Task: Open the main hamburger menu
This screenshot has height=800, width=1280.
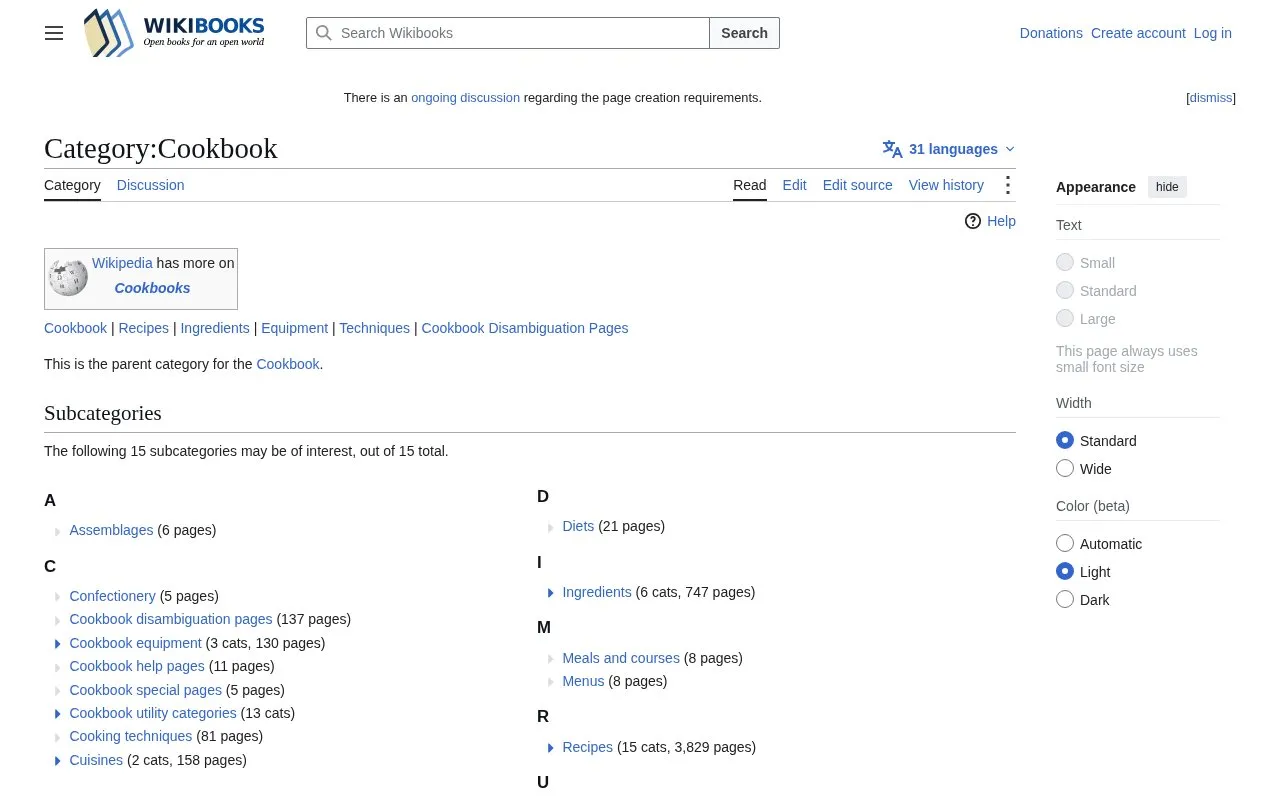Action: point(54,33)
